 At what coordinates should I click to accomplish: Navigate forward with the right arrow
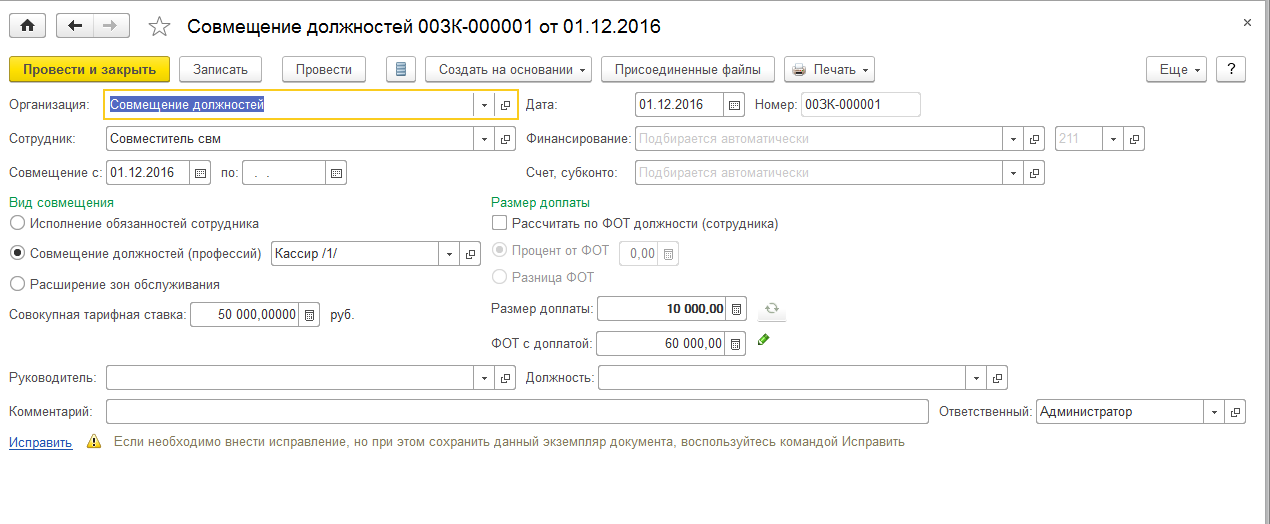111,26
